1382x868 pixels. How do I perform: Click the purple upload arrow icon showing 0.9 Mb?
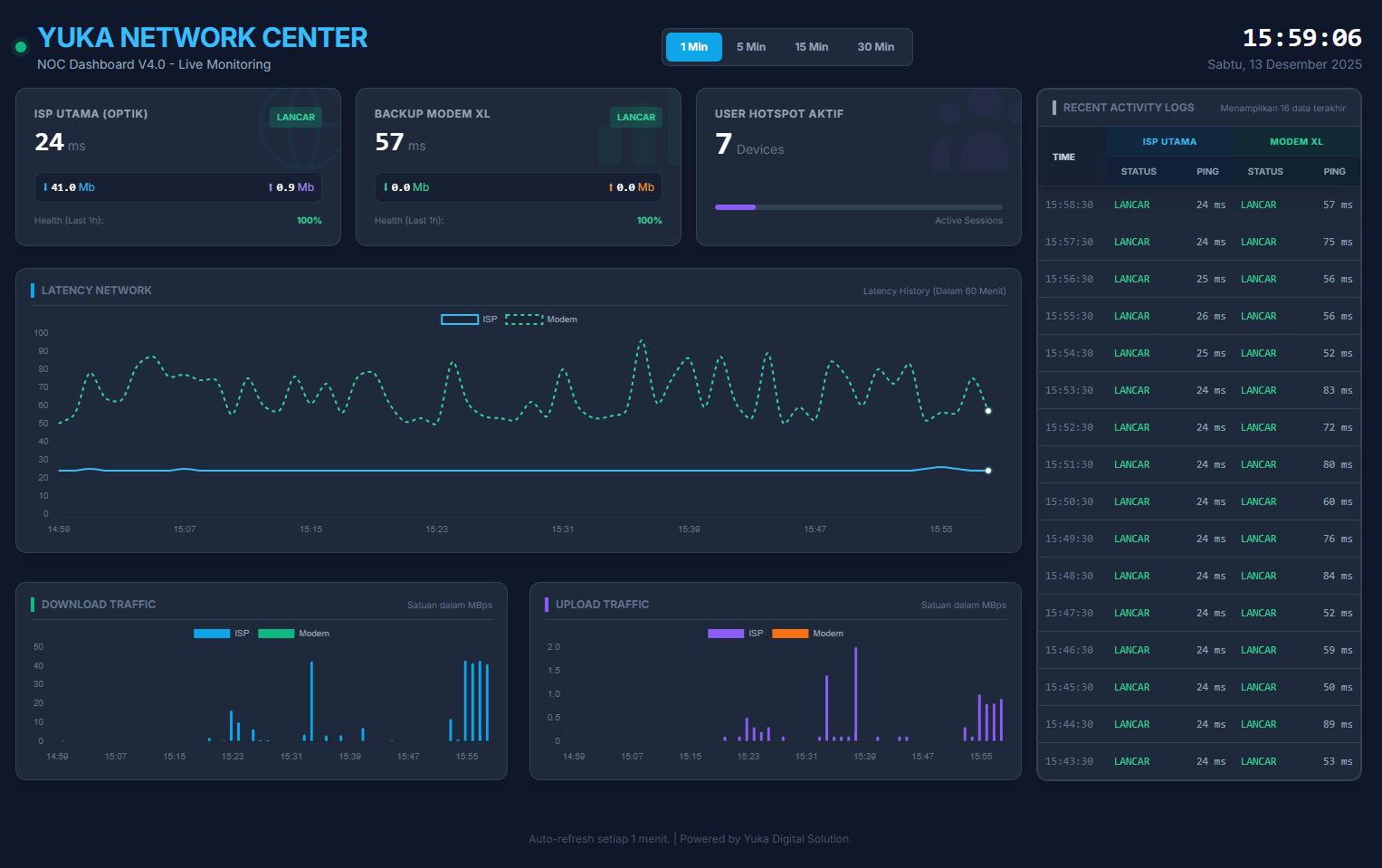coord(272,187)
